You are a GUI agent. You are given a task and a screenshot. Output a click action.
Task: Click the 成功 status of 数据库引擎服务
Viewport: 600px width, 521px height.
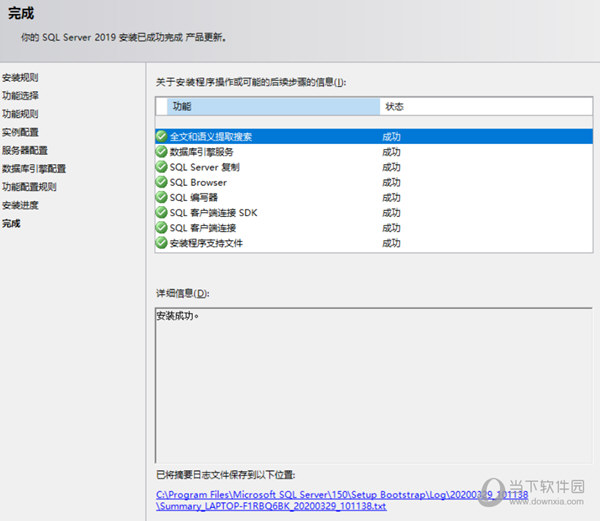391,152
